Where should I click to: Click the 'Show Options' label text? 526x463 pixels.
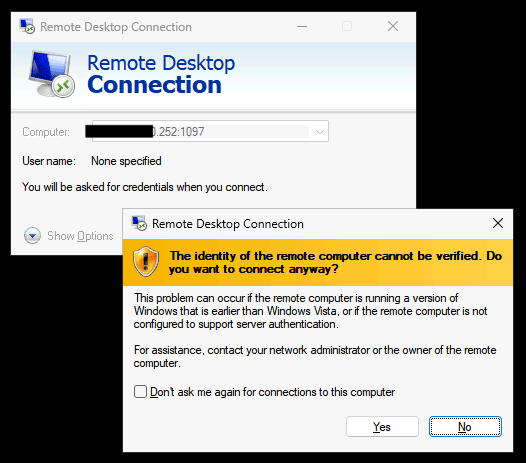pyautogui.click(x=80, y=236)
